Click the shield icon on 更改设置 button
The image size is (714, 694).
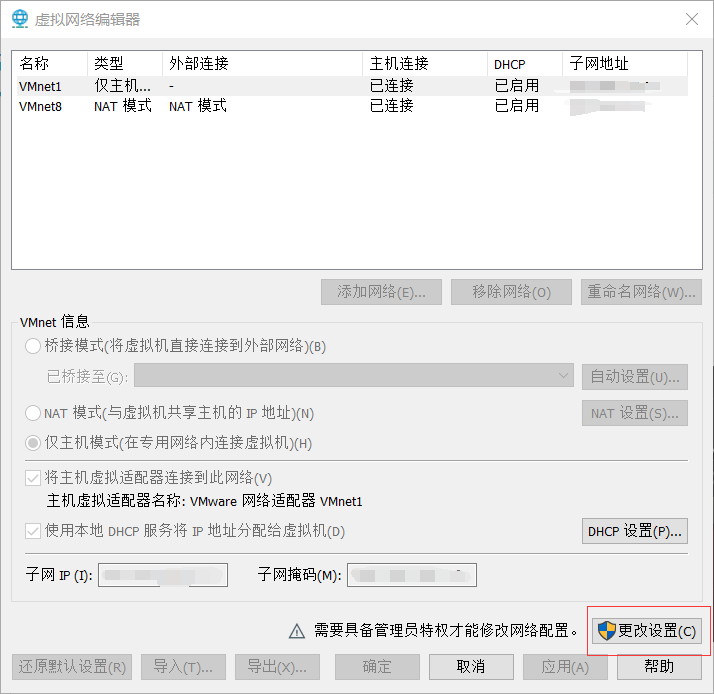coord(607,631)
